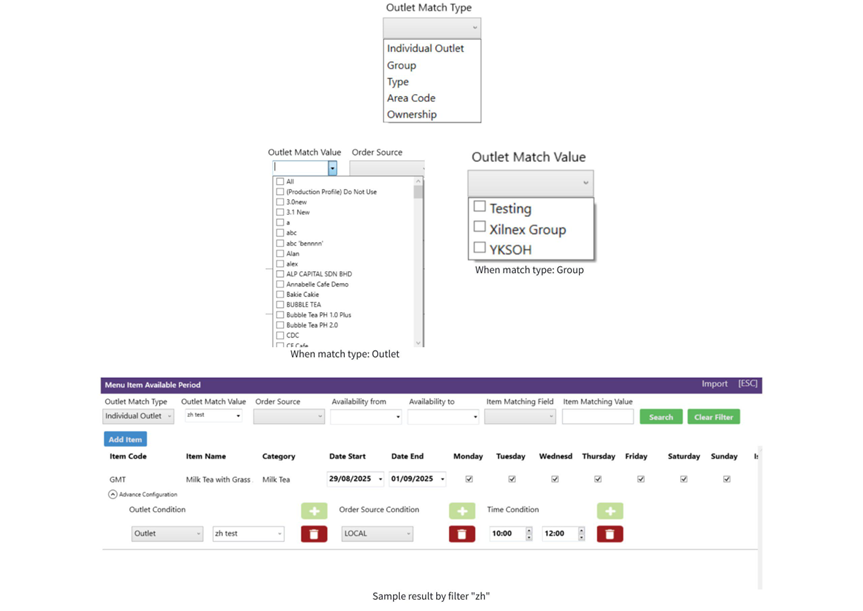This screenshot has width=863, height=611.
Task: Click the green plus for Time Condition
Action: (609, 511)
